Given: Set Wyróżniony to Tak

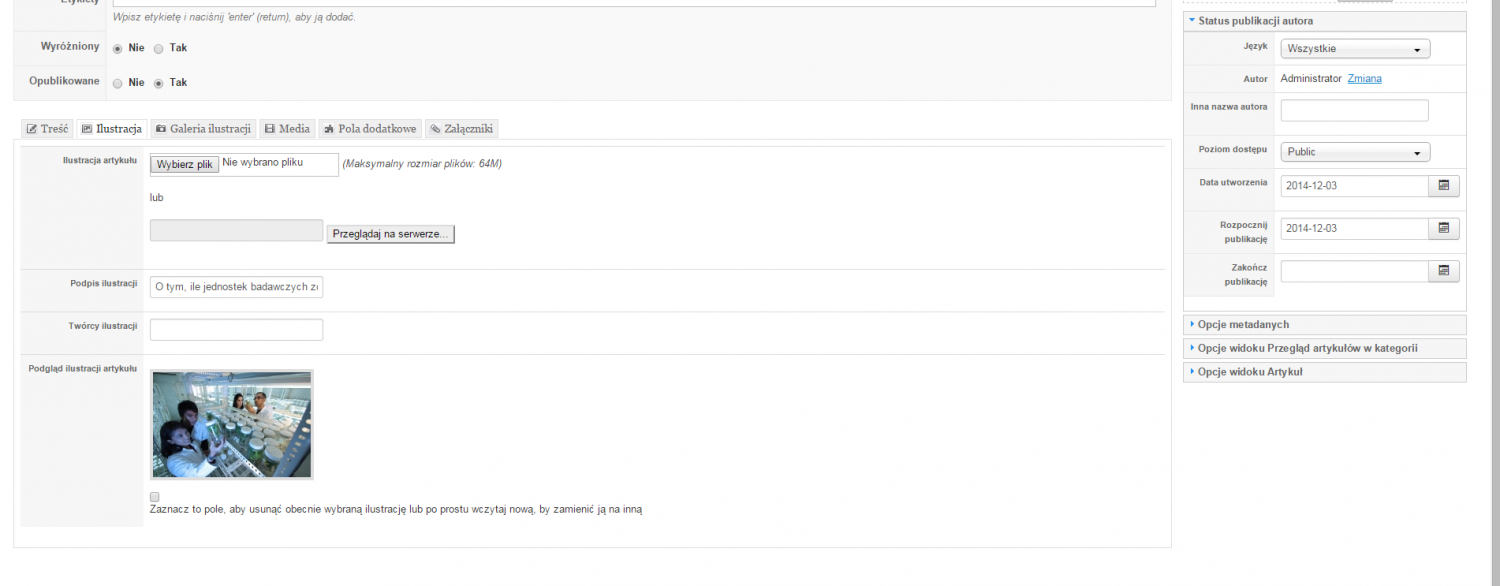Looking at the screenshot, I should (x=158, y=48).
